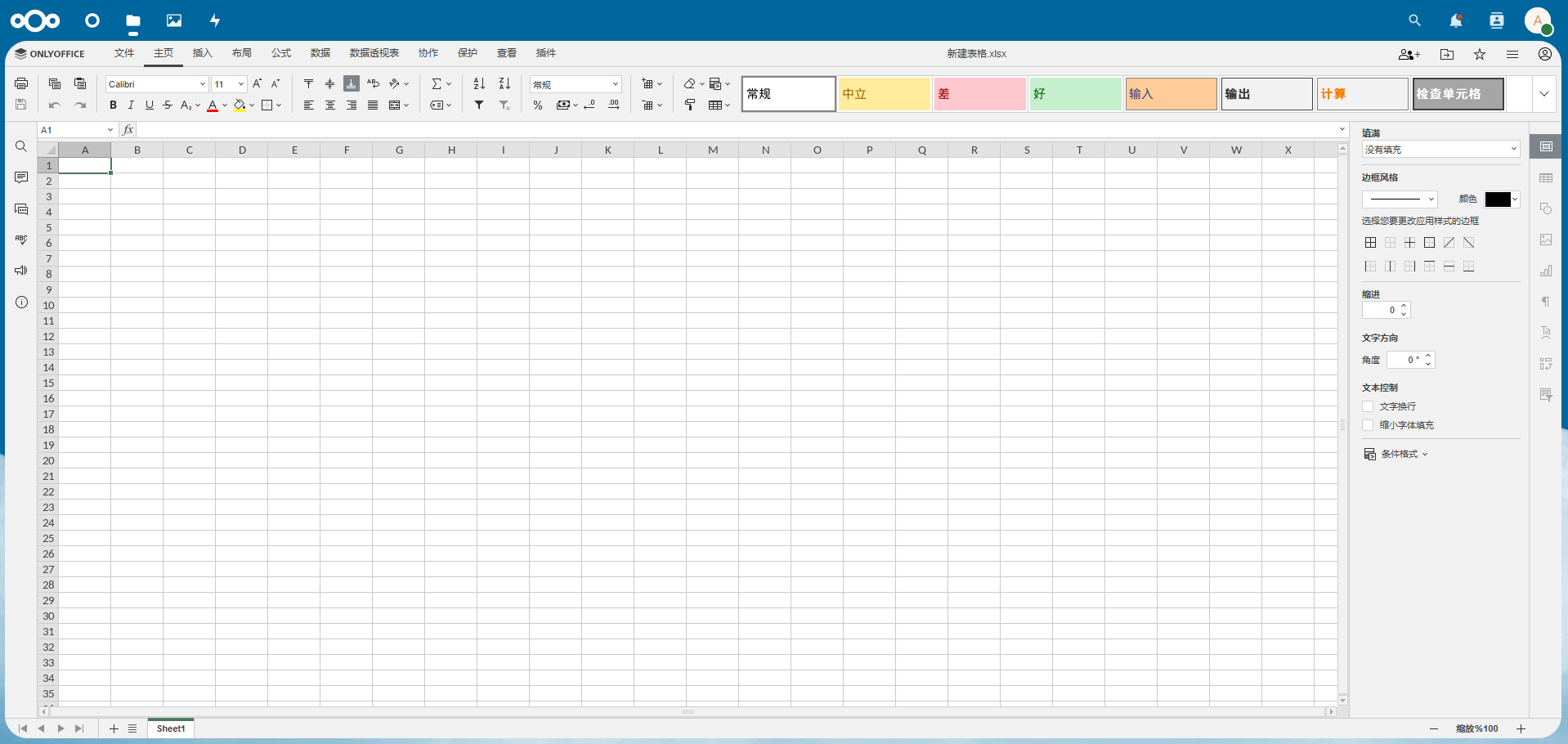
Task: Apply the 好 cell style
Action: coord(1076,94)
